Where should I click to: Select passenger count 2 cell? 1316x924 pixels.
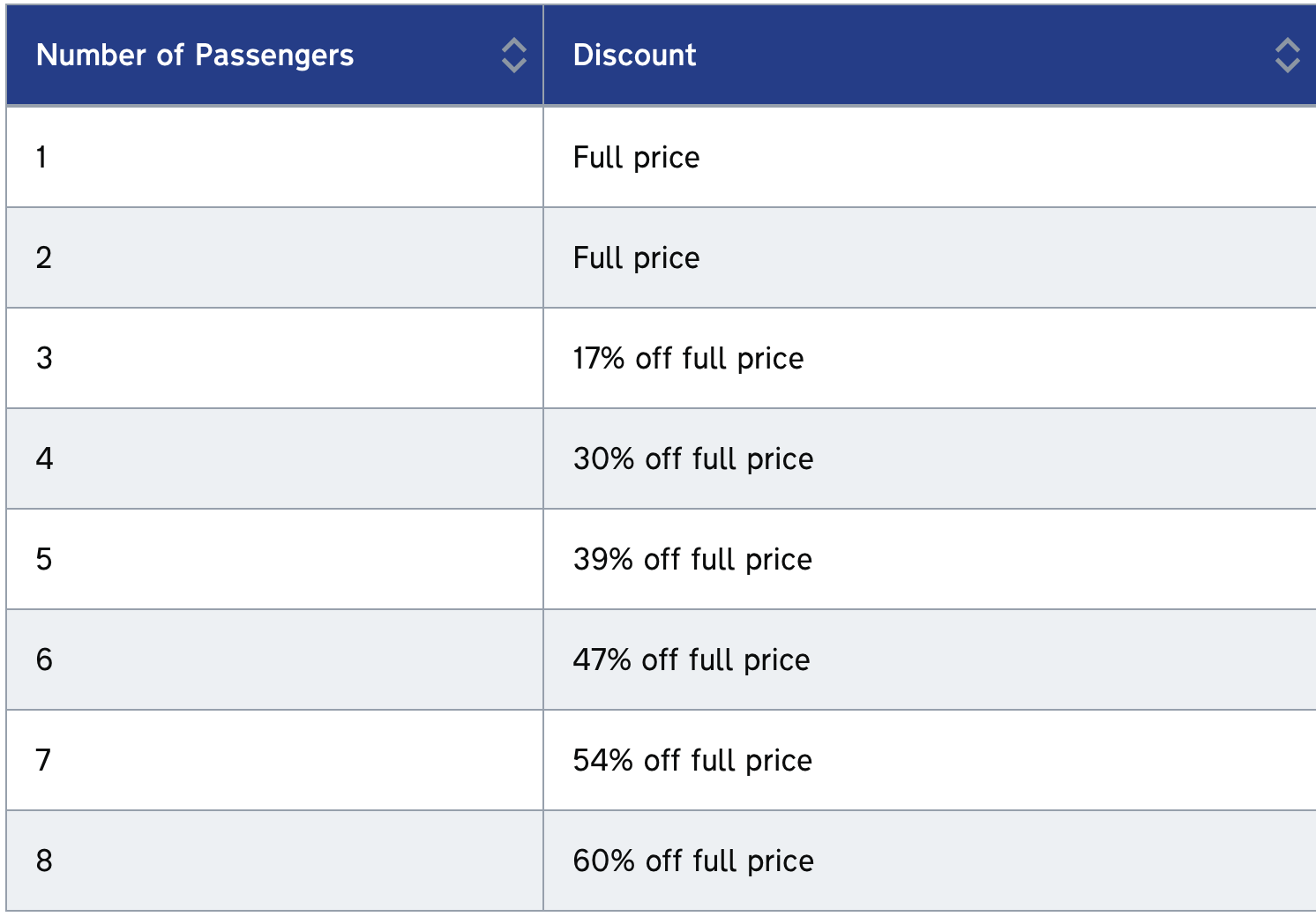[44, 258]
